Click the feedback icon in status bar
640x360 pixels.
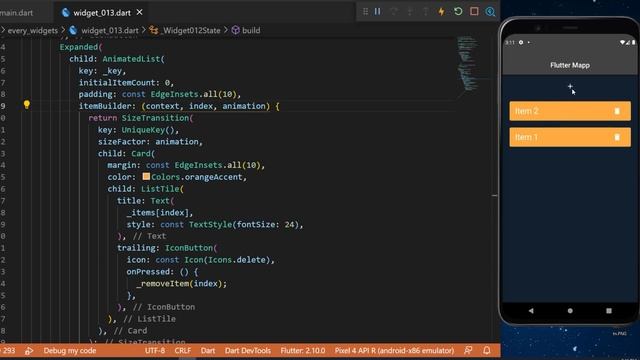point(468,350)
